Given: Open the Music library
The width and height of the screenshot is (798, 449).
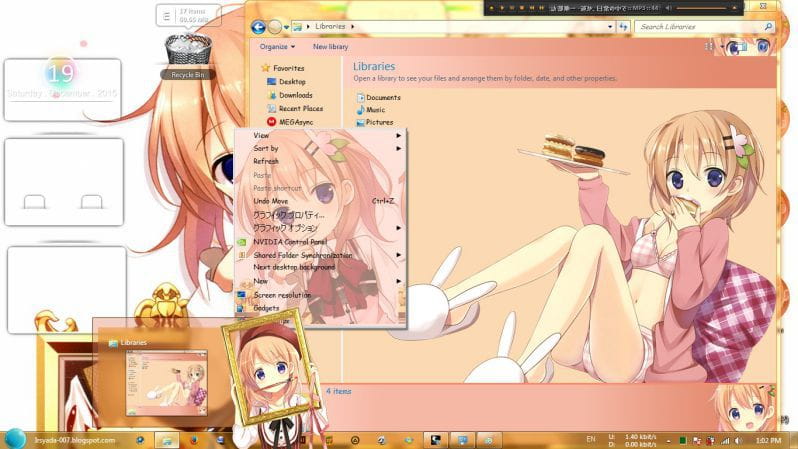Looking at the screenshot, I should coord(375,110).
